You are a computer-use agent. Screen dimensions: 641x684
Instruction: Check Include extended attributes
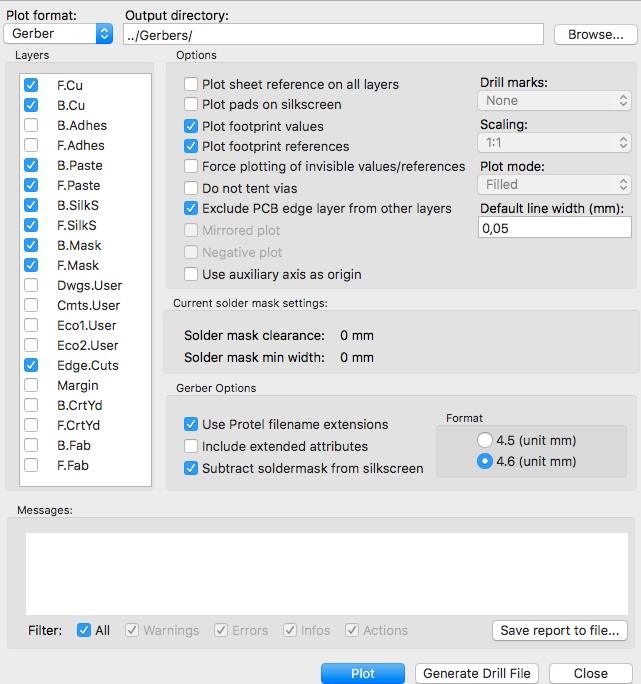point(191,446)
